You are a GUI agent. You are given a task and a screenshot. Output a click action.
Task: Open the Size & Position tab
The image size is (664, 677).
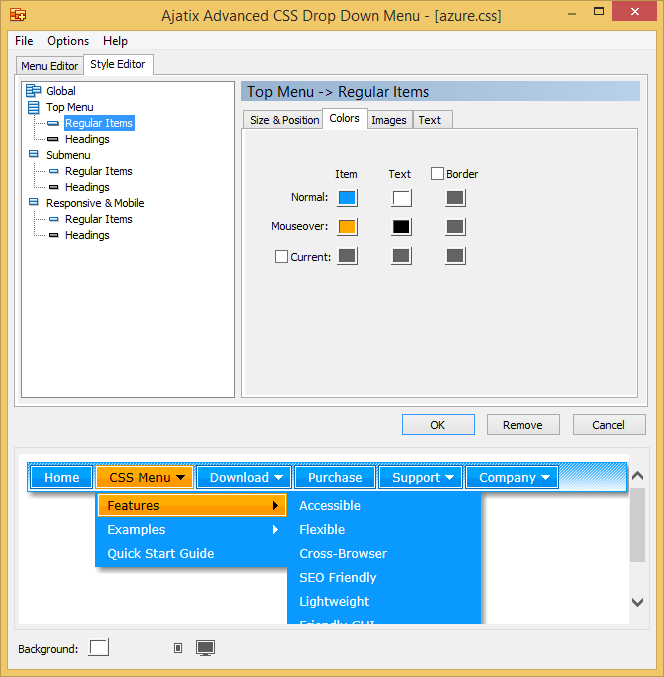pyautogui.click(x=284, y=120)
